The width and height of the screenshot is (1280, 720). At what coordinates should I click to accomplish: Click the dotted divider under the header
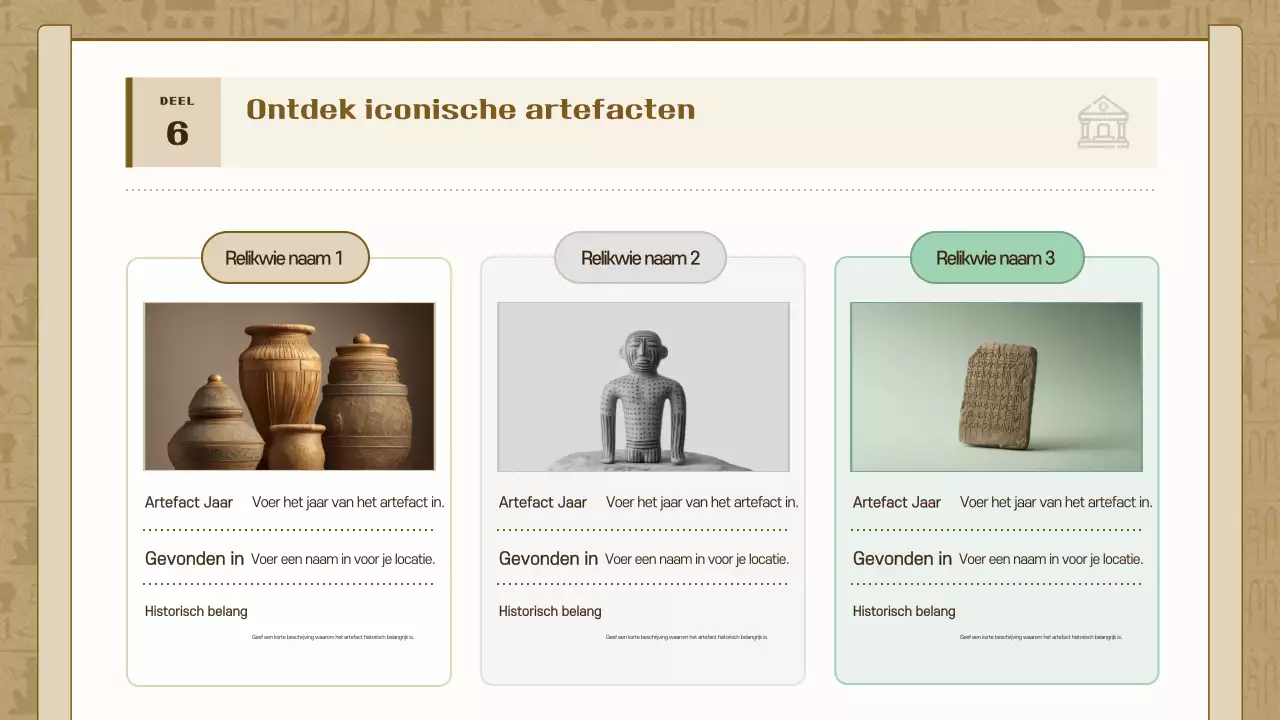click(640, 189)
